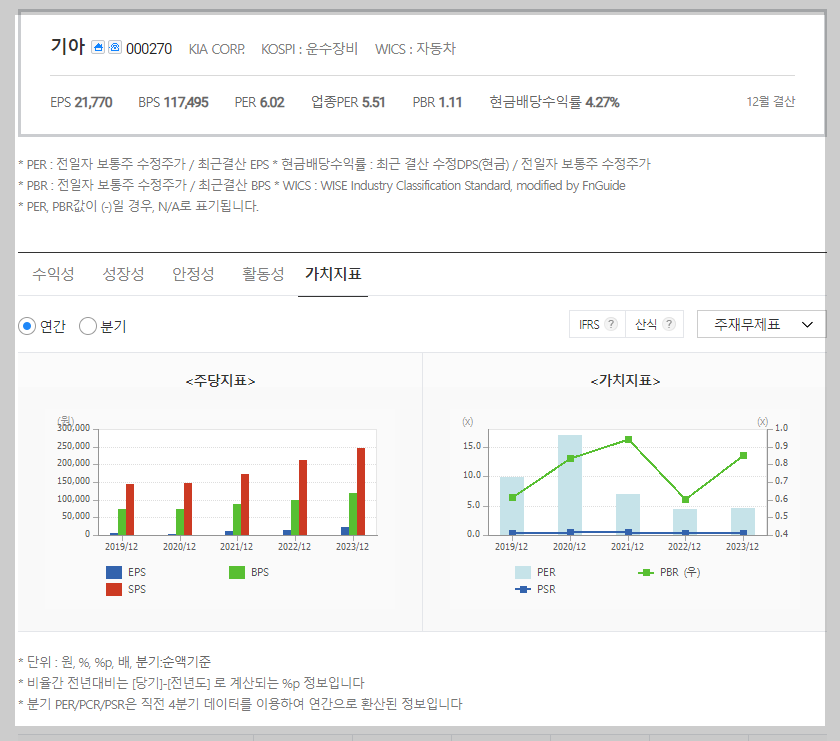Screen dimensions: 840x741
Task: Toggle PSR legend line marker
Action: [523, 589]
